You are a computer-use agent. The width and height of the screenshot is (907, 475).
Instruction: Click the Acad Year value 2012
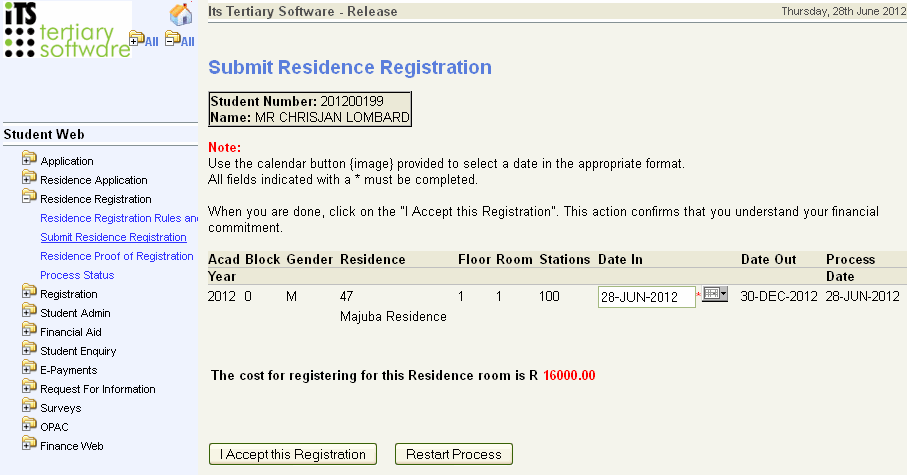(x=222, y=296)
